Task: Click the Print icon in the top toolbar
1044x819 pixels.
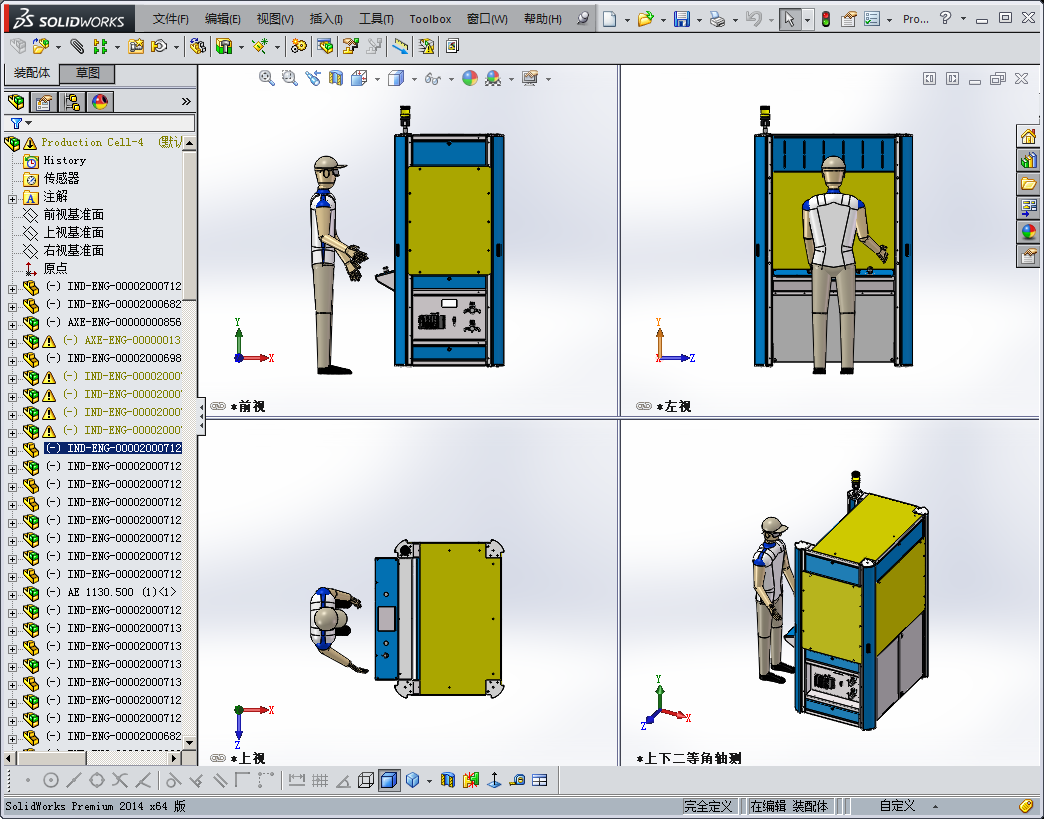Action: 716,19
